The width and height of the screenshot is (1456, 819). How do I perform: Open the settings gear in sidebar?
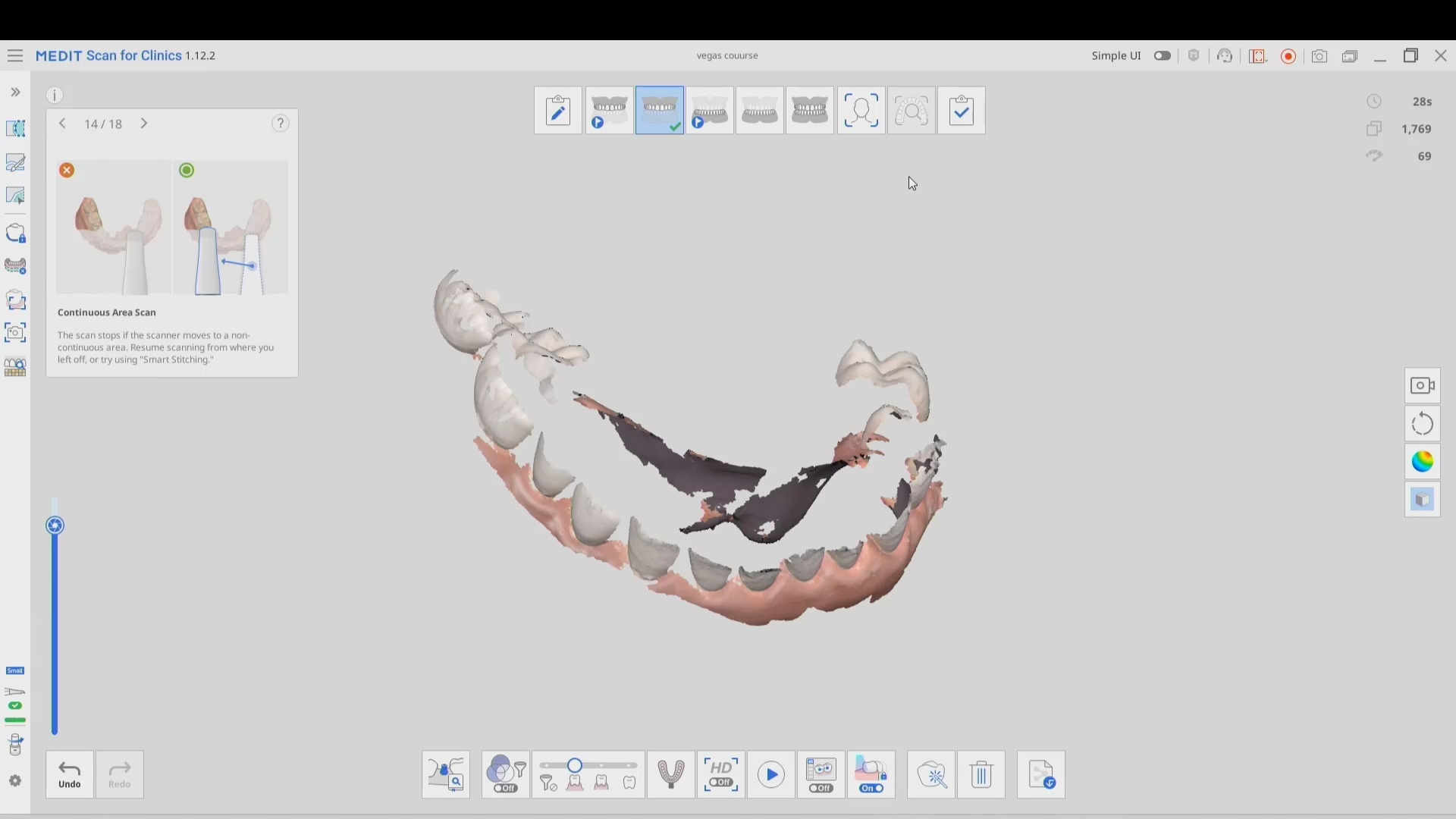15,781
